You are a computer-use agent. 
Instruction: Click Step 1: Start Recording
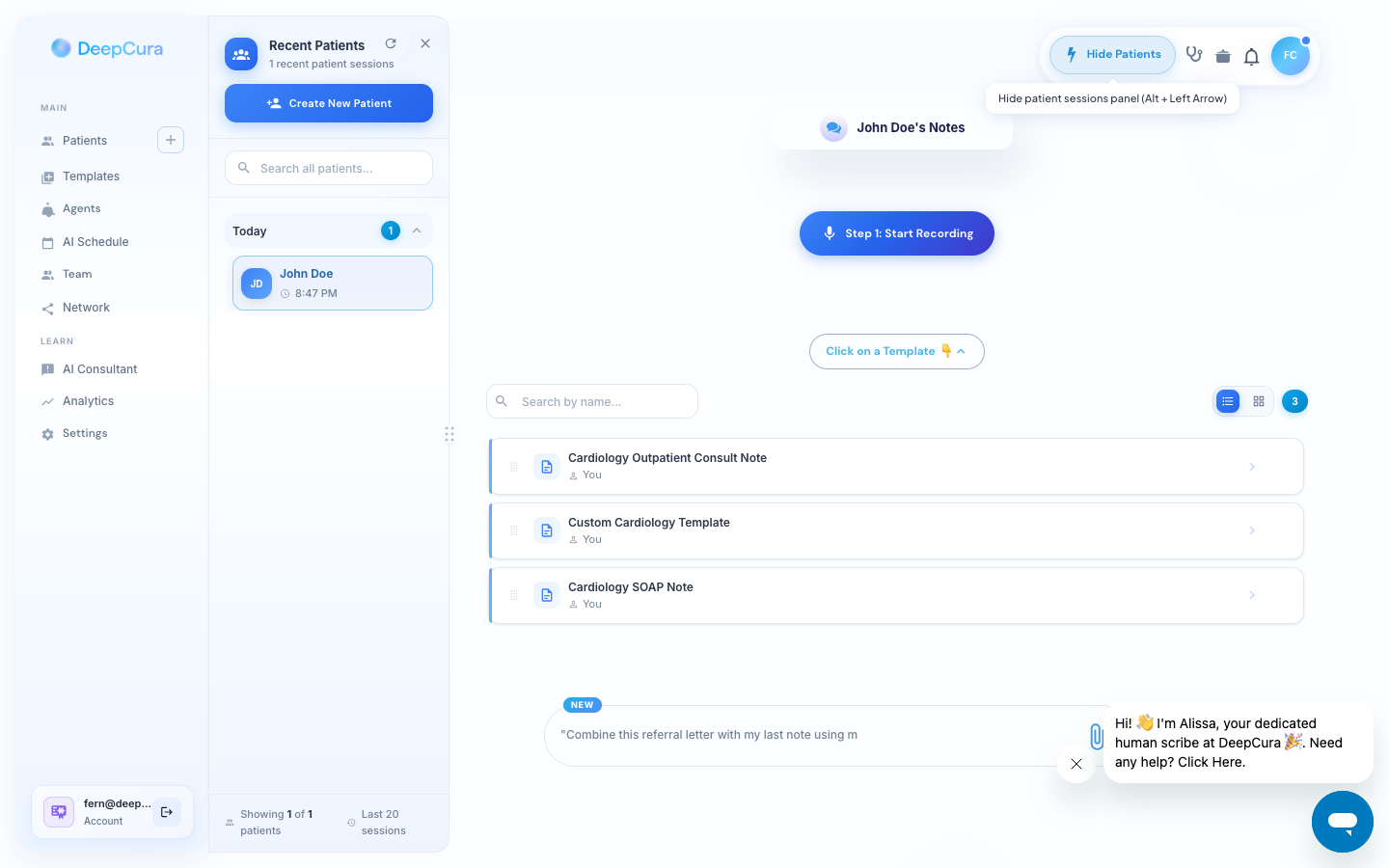click(897, 233)
